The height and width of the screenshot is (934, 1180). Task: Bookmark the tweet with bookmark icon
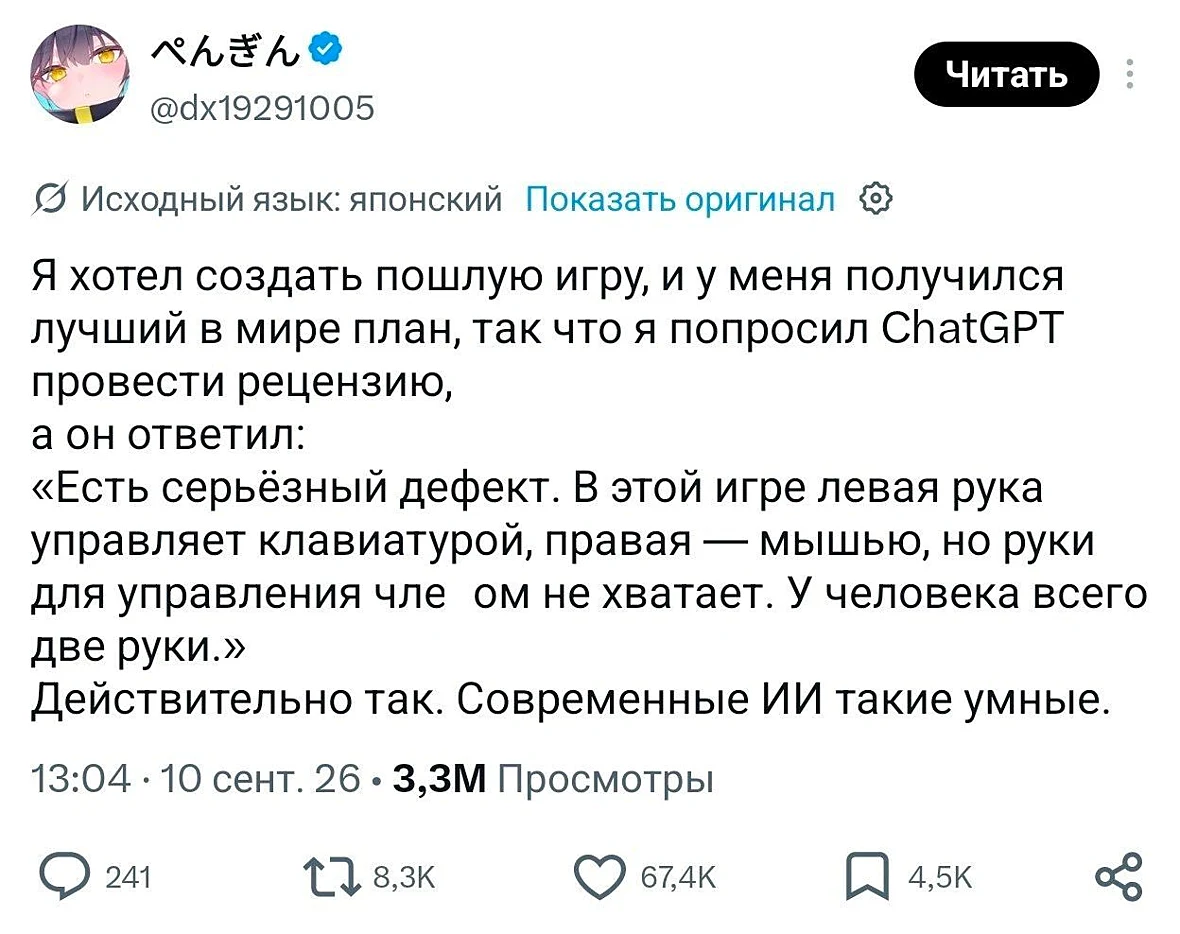pyautogui.click(x=868, y=877)
